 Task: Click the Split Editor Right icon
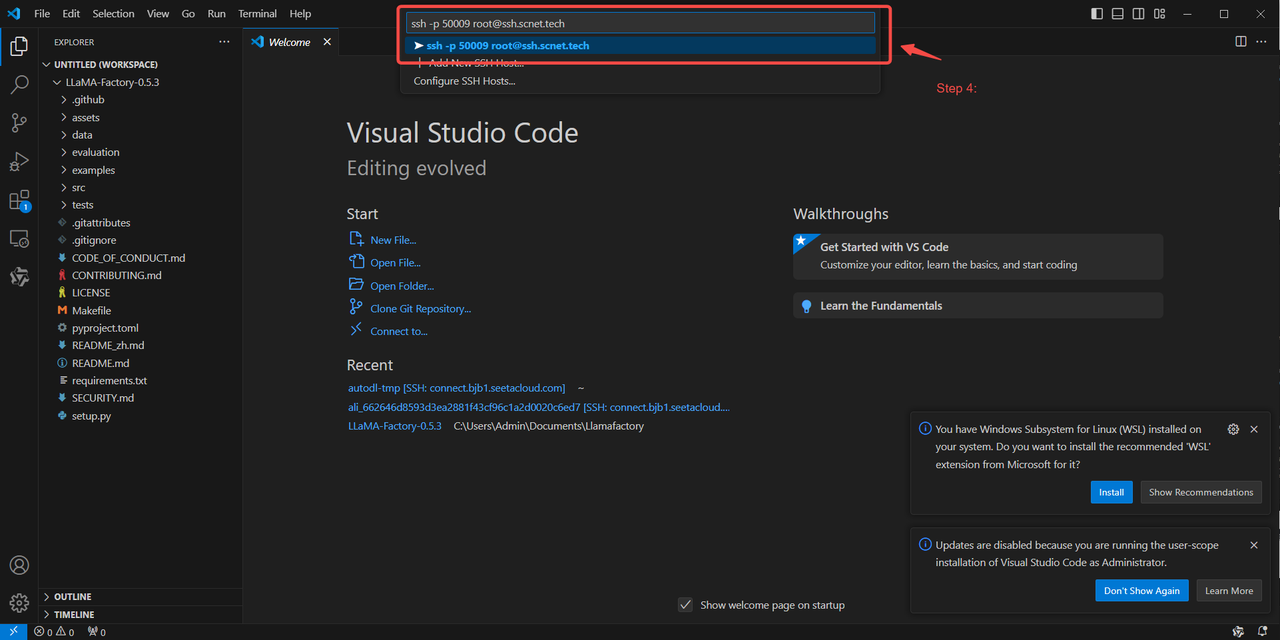1240,42
